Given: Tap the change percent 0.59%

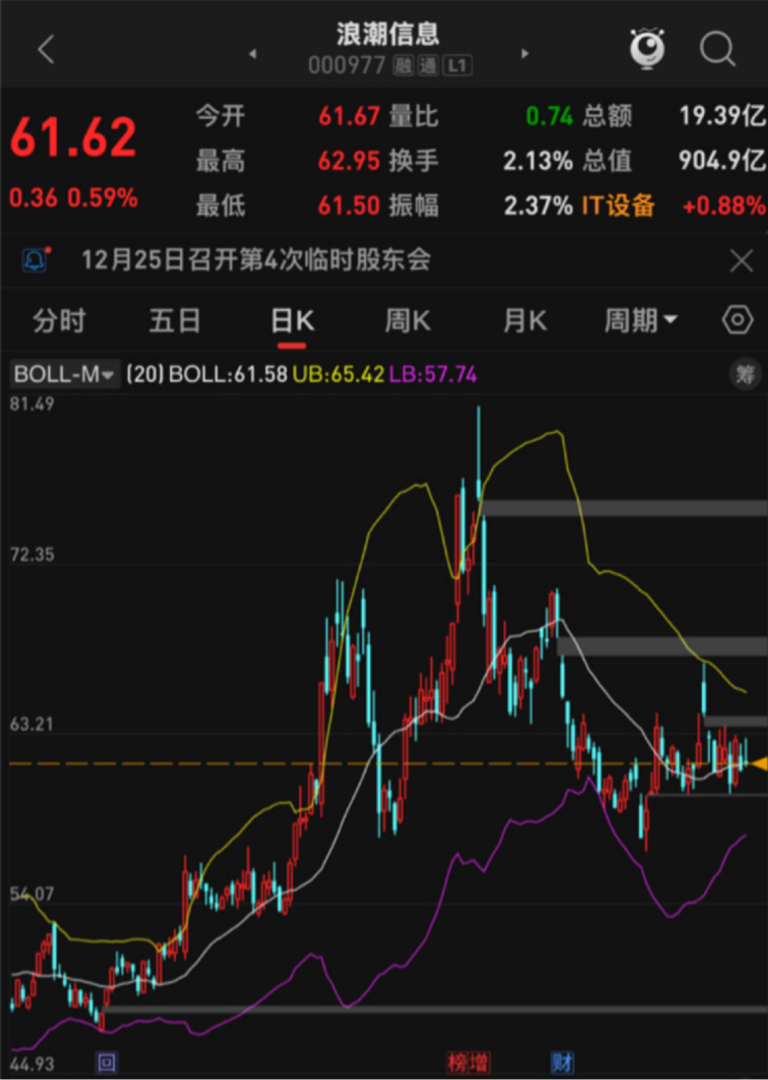Looking at the screenshot, I should (x=103, y=198).
